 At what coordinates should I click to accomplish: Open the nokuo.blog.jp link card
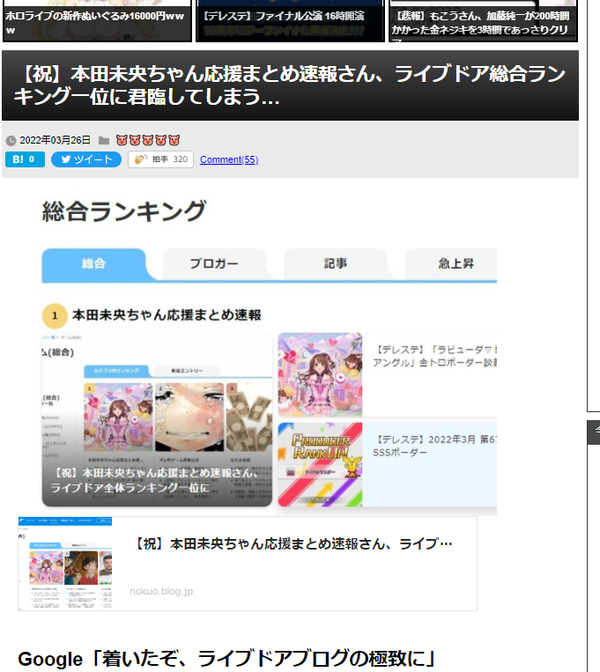click(247, 564)
